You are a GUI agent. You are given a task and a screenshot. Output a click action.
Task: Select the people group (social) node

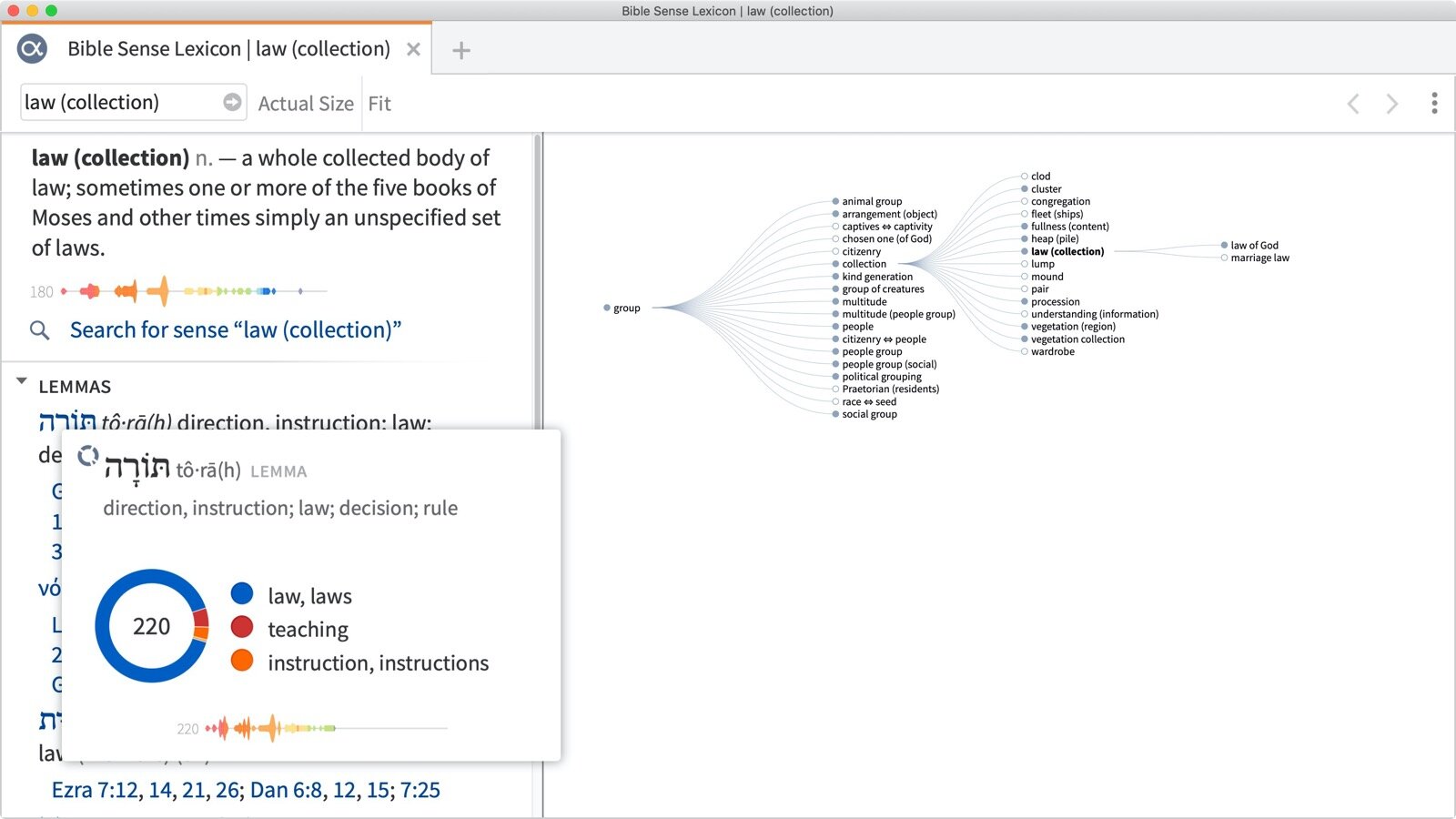(885, 364)
